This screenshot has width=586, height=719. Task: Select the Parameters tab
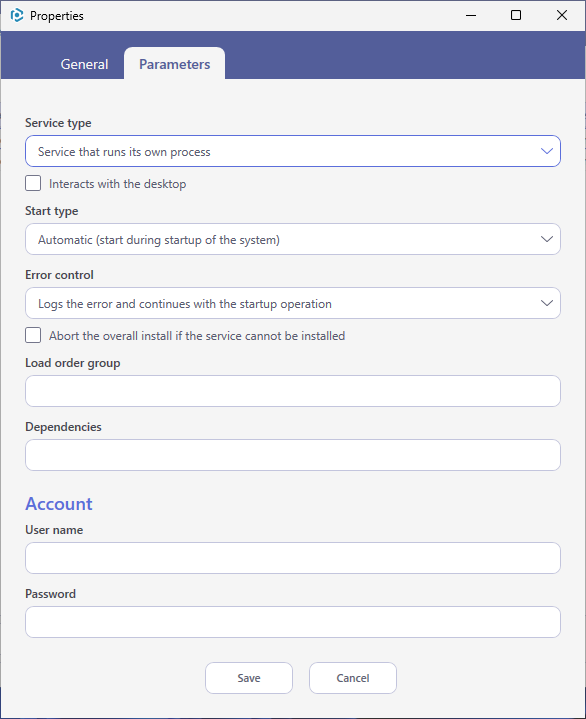tap(174, 64)
